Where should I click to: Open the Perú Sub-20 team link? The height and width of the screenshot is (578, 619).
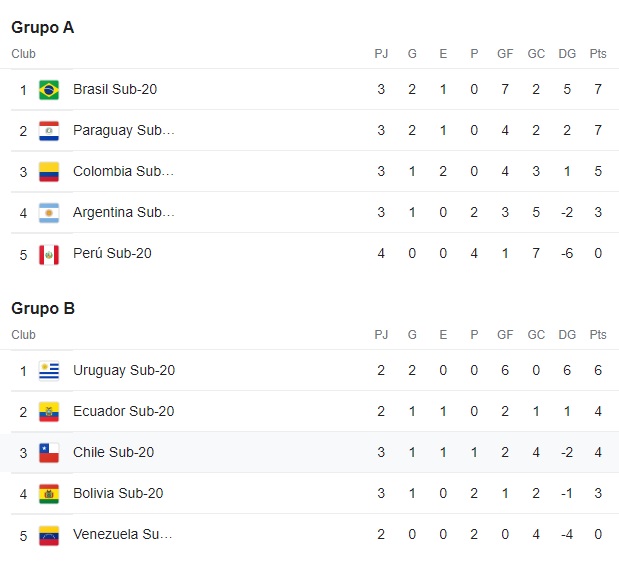112,253
